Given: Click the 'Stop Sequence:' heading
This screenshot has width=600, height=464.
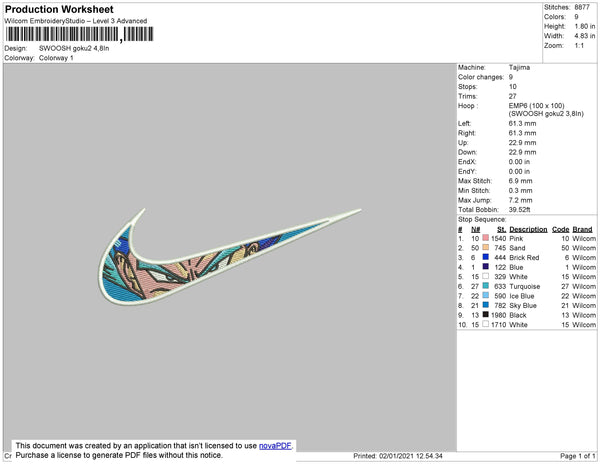Looking at the screenshot, I should (482, 219).
